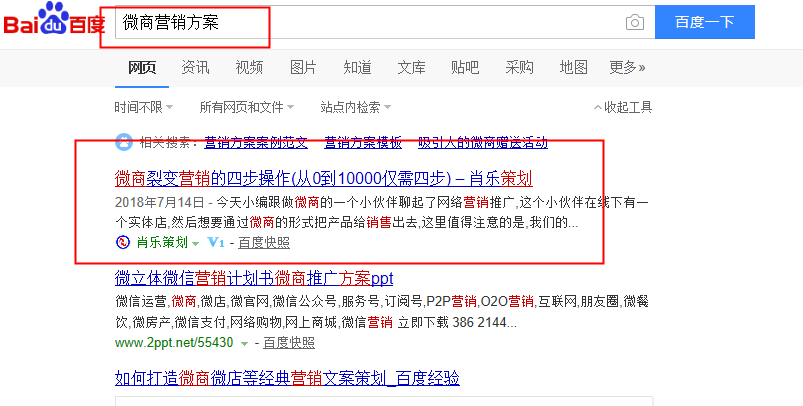The image size is (803, 406).
Task: Click the 肖乐策划 site favicon
Action: (122, 243)
